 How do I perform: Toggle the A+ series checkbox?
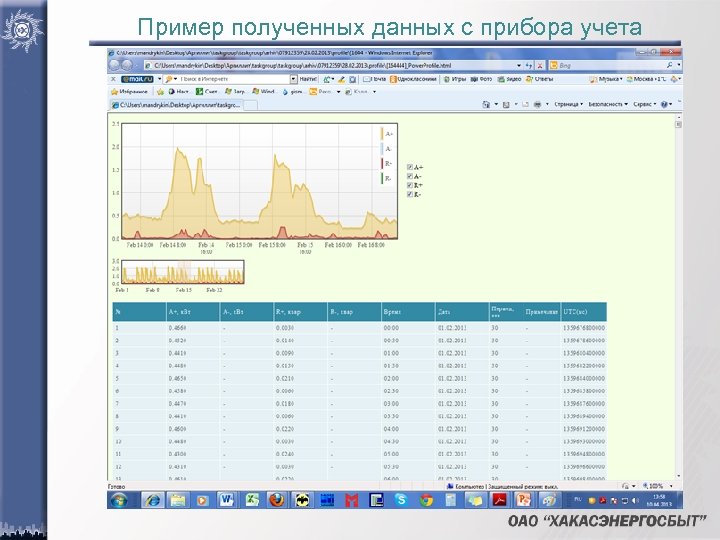tap(410, 167)
